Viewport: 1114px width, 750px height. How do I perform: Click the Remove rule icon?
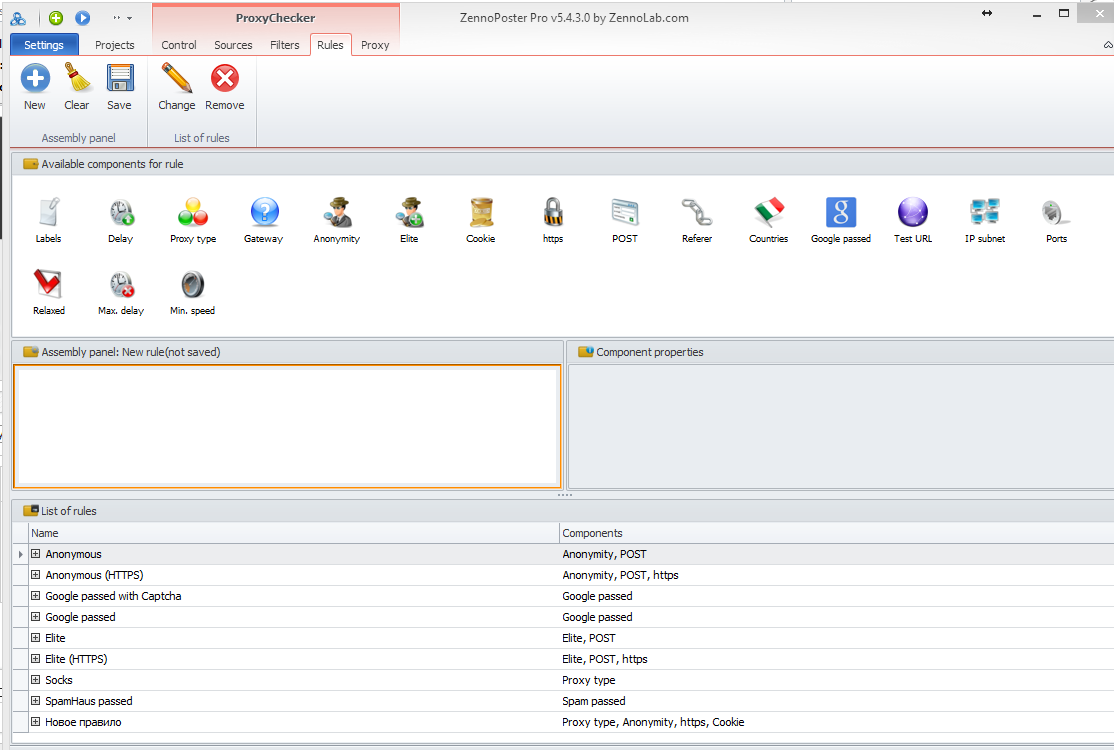(225, 87)
